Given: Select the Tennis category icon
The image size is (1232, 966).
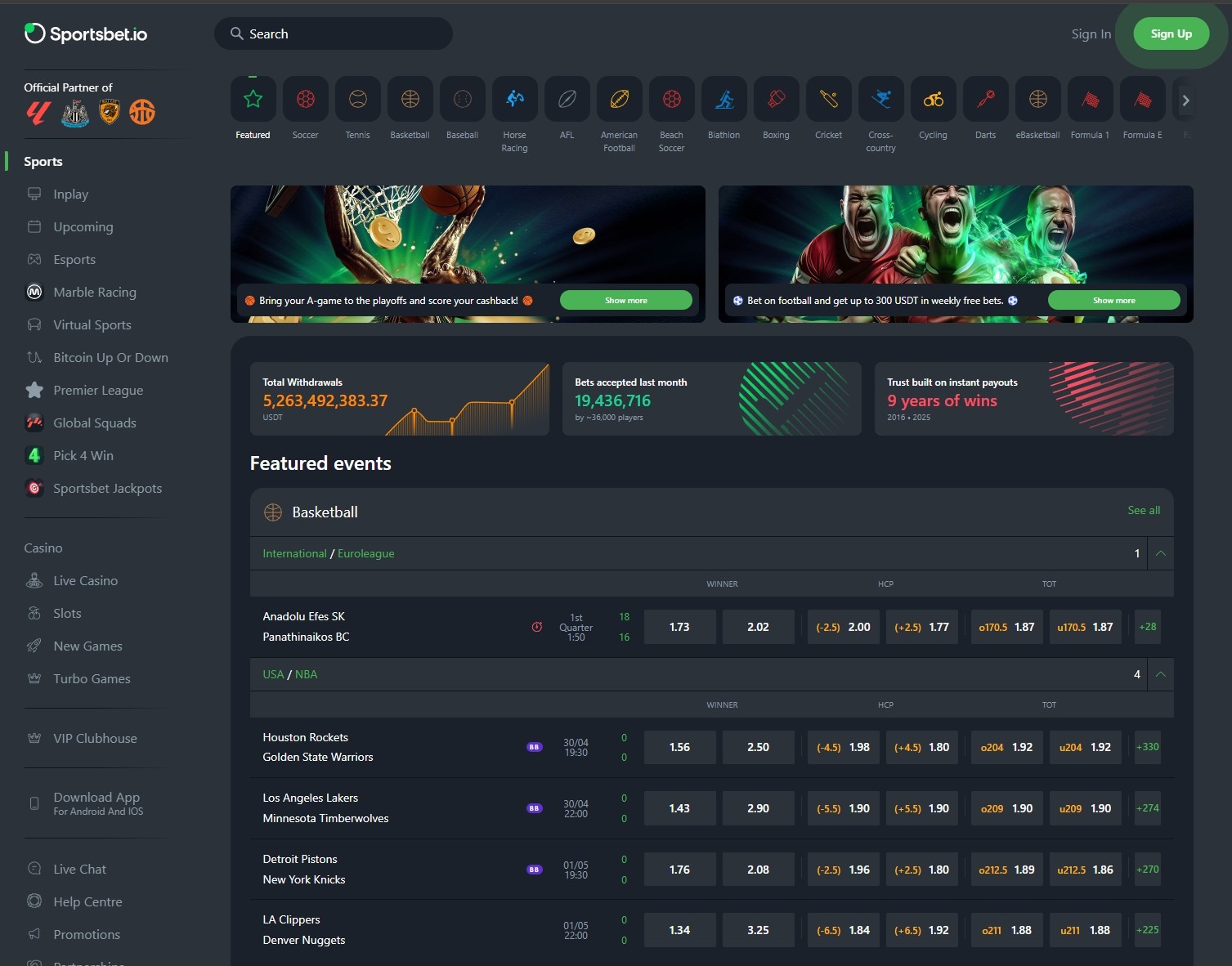Looking at the screenshot, I should click(358, 100).
